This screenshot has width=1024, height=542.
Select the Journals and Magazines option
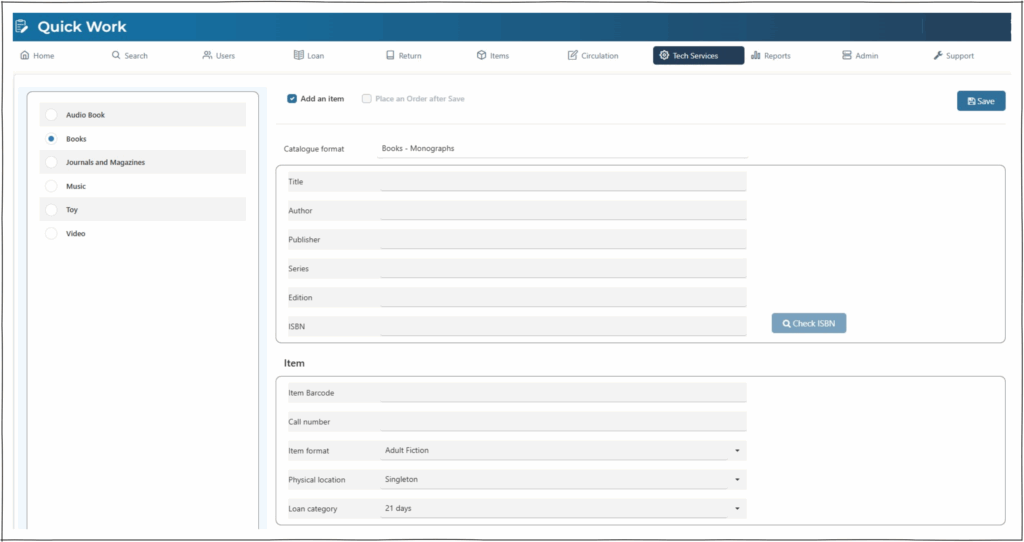[x=51, y=162]
